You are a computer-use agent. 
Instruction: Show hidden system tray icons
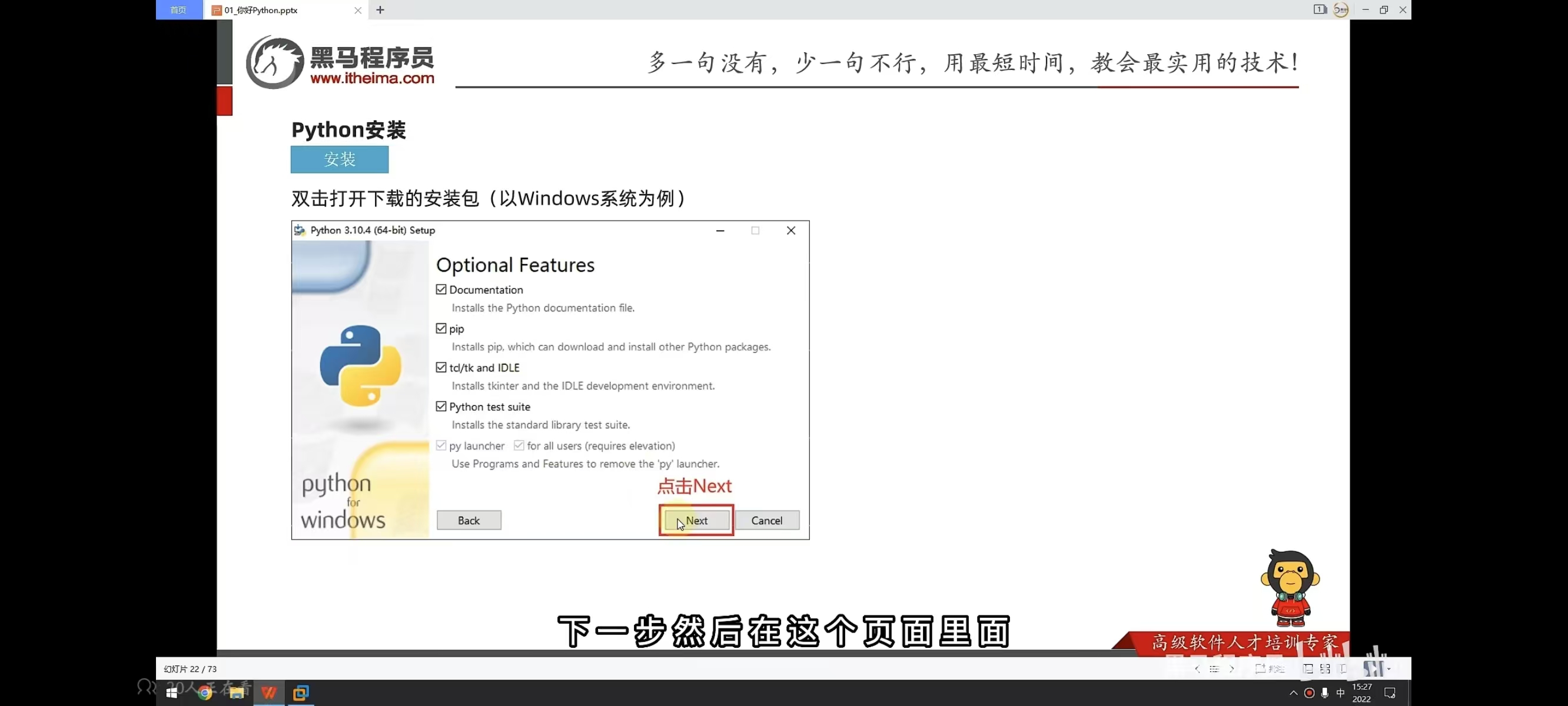[1294, 692]
